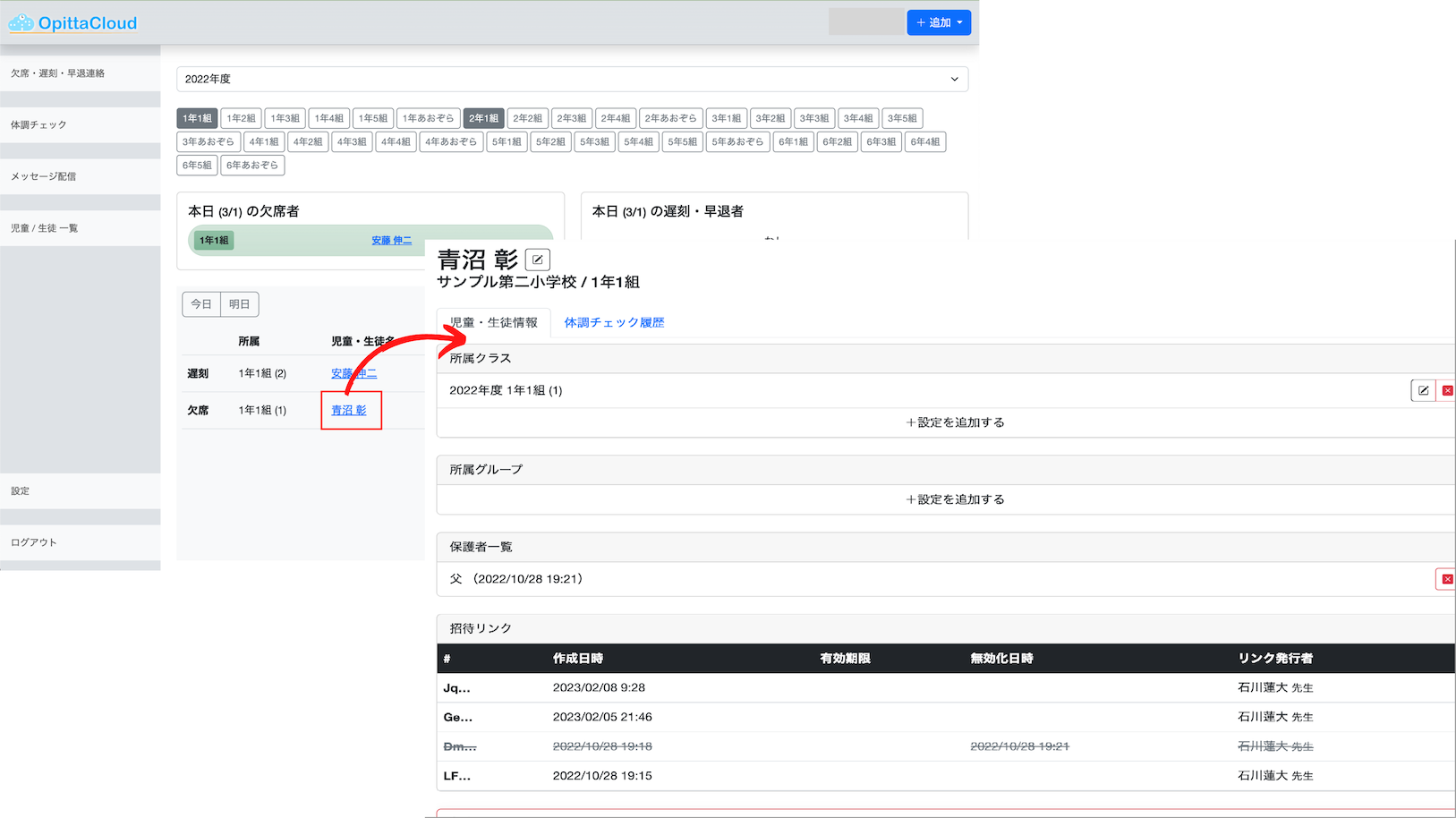
Task: Add setting under 所属クラス
Action: tap(955, 422)
